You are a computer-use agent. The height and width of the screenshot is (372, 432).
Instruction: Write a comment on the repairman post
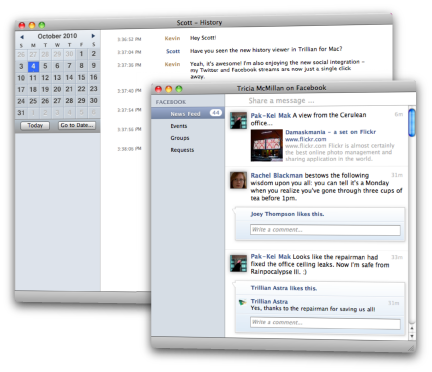tap(325, 323)
